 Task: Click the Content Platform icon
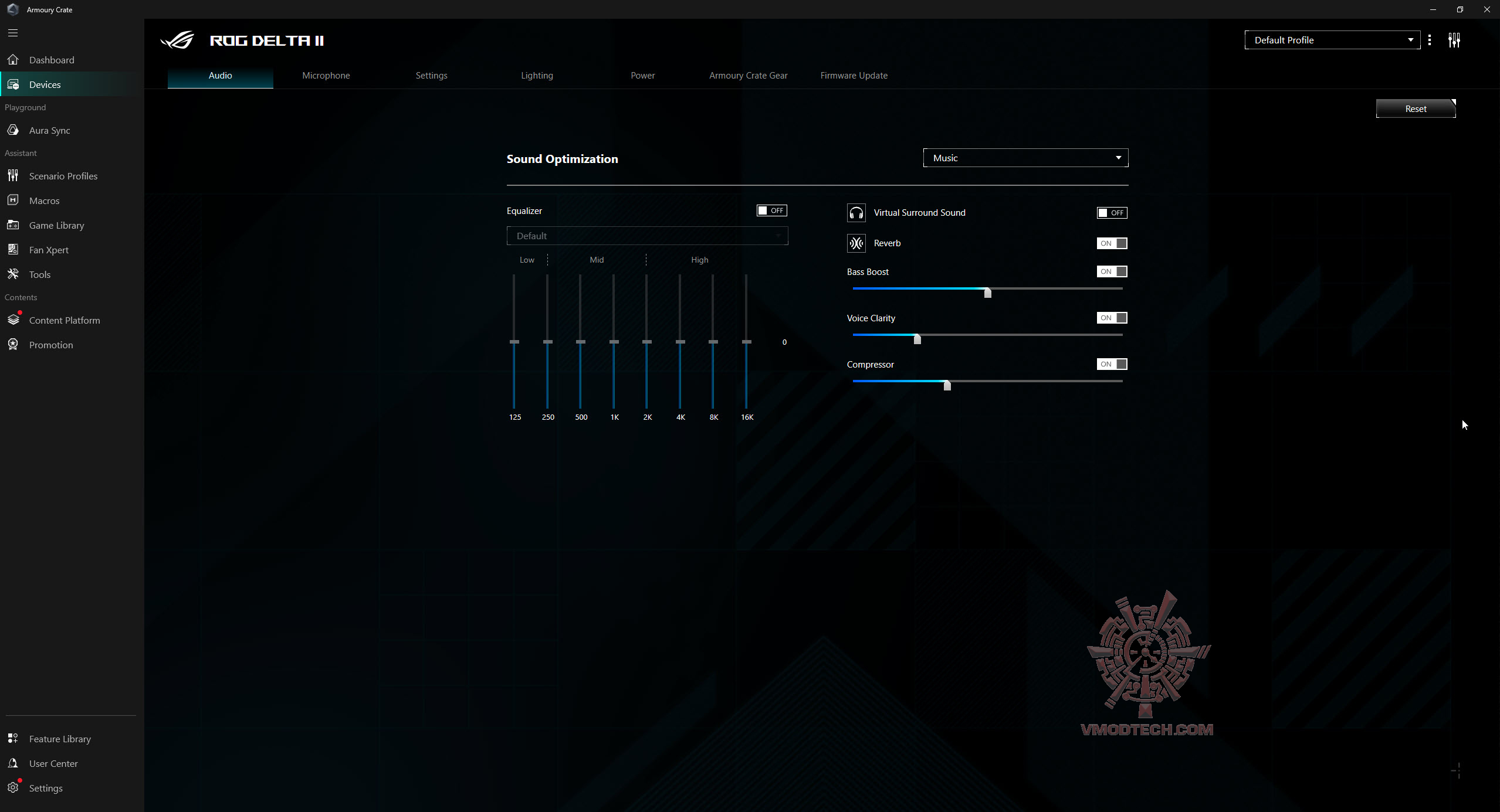[13, 320]
